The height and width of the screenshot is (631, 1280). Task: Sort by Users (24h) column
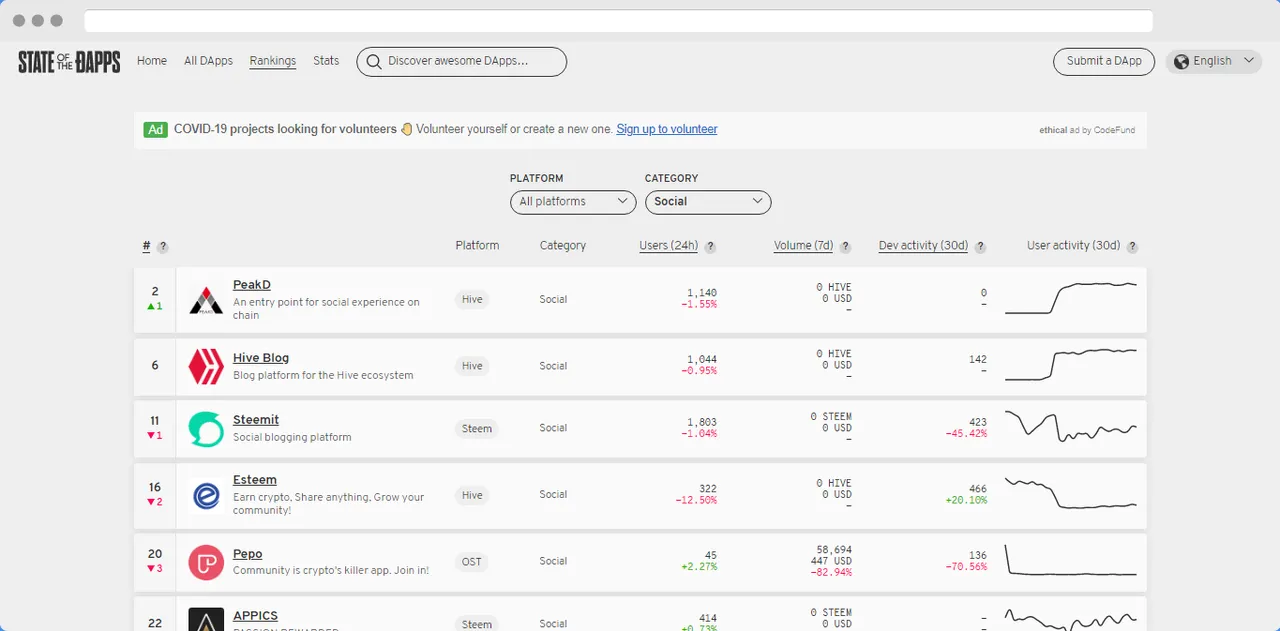coord(669,246)
